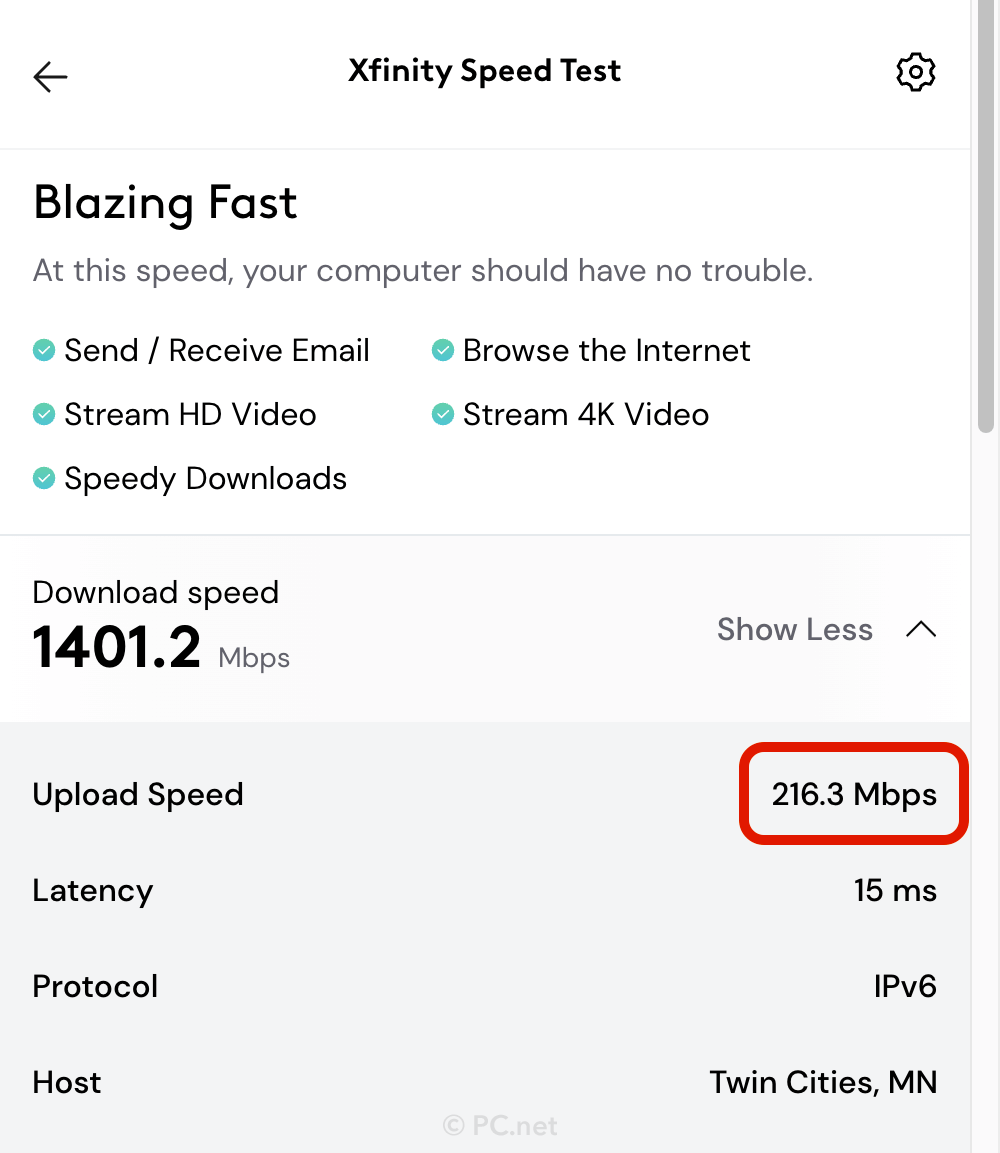Open the Speed Test settings gear
Image resolution: width=1000 pixels, height=1153 pixels.
coord(916,71)
